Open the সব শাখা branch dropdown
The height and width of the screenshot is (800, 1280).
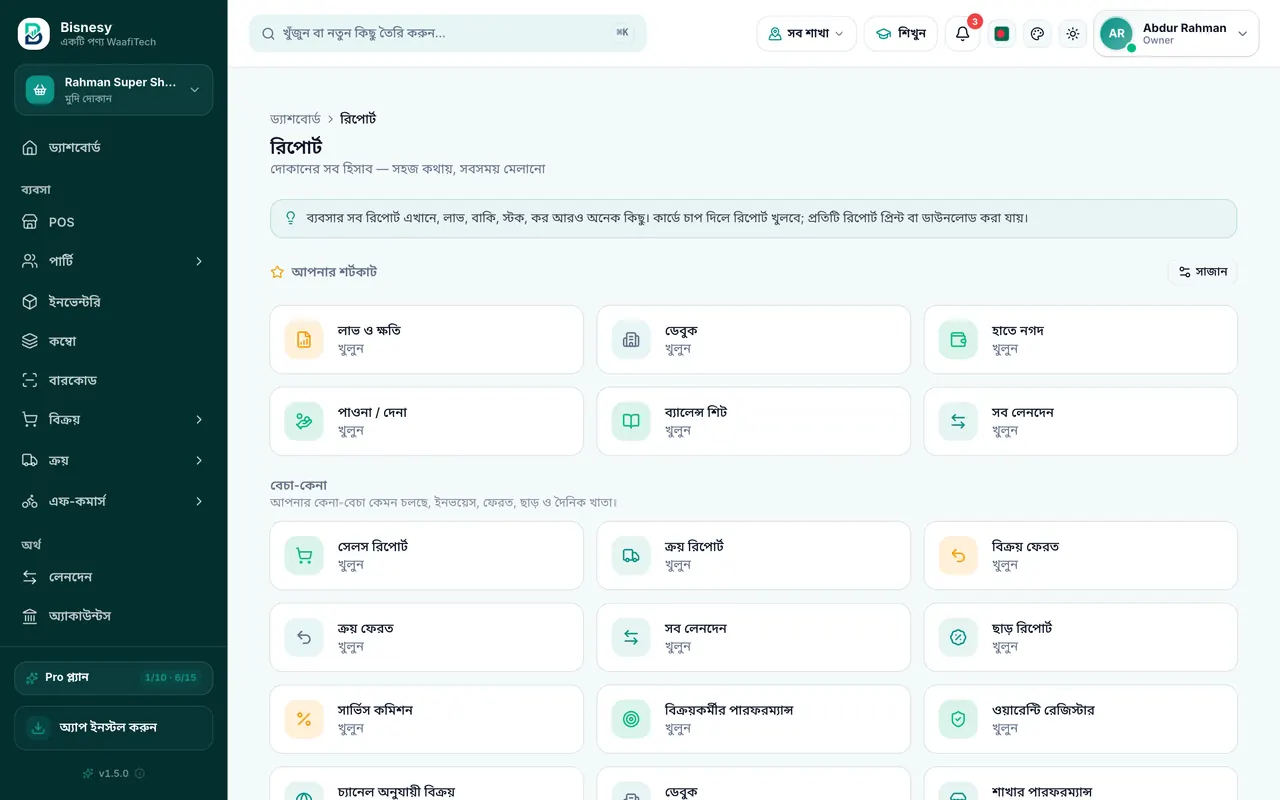(x=806, y=34)
